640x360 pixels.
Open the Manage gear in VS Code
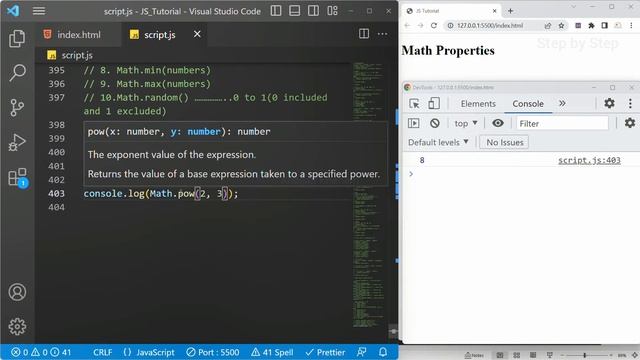[x=17, y=327]
